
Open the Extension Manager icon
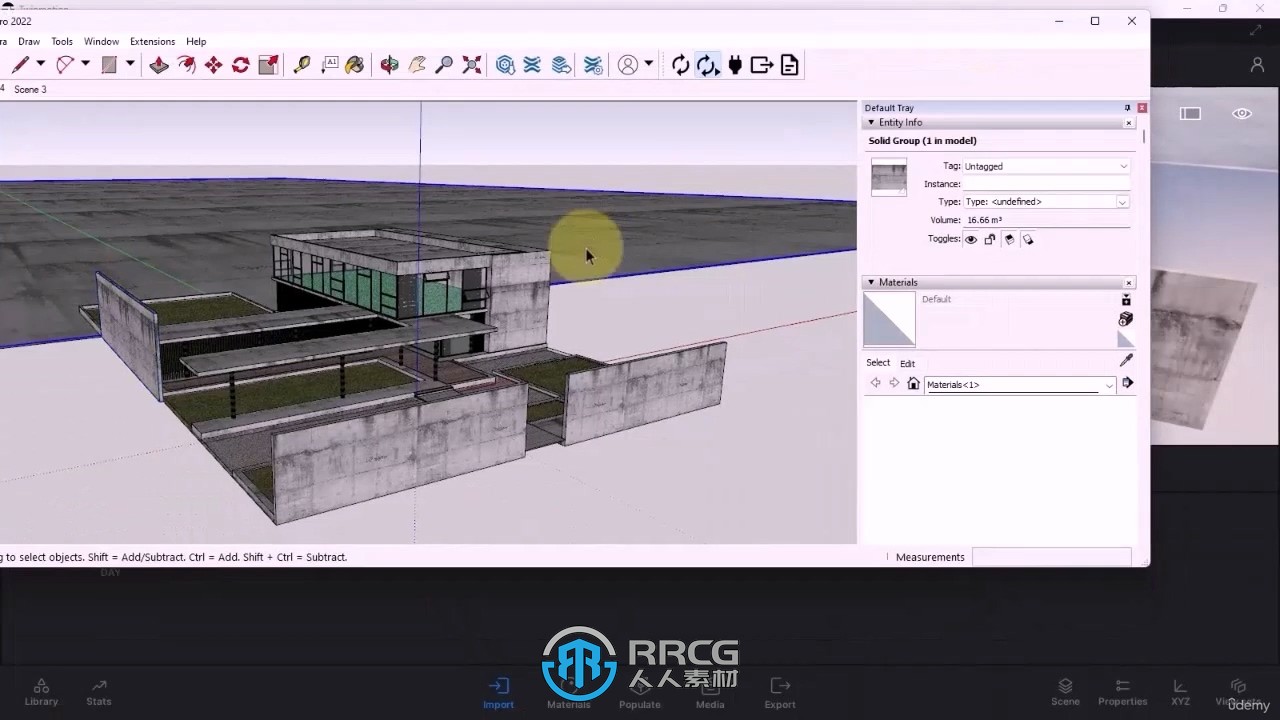point(593,65)
